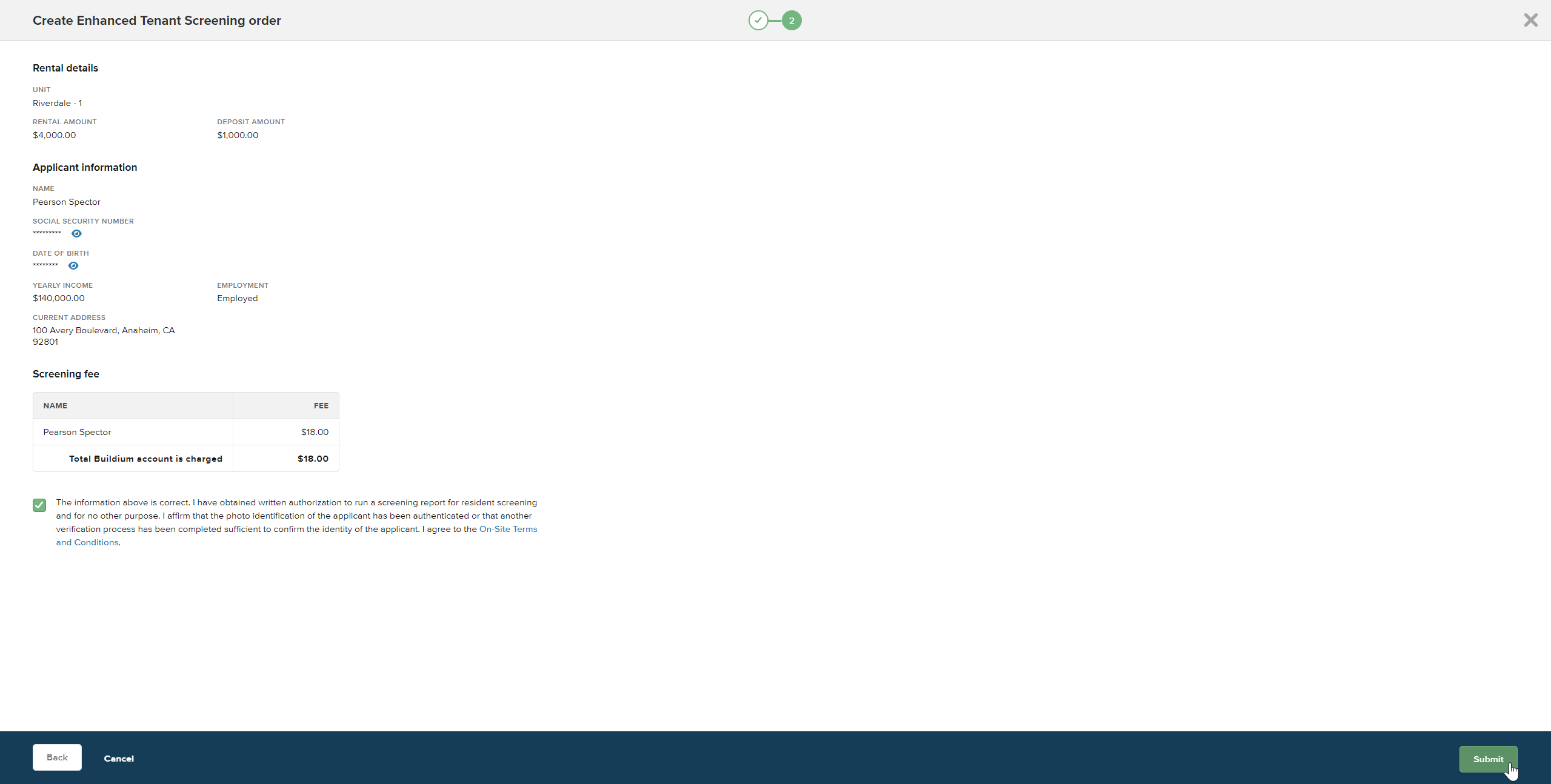Viewport: 1551px width, 784px height.
Task: Open On-Site Terms and Conditions link
Action: [x=507, y=529]
